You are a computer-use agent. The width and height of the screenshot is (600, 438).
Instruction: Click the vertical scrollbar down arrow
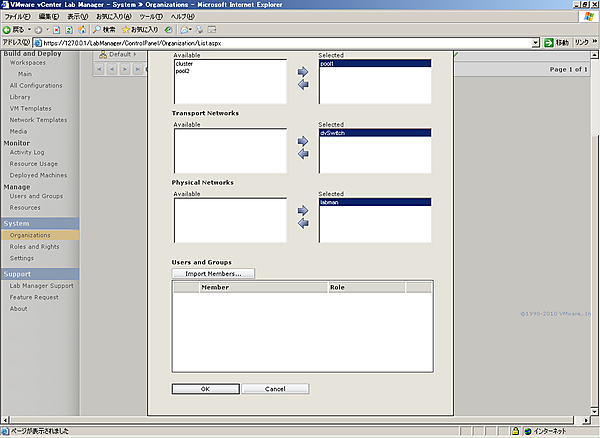[594, 412]
